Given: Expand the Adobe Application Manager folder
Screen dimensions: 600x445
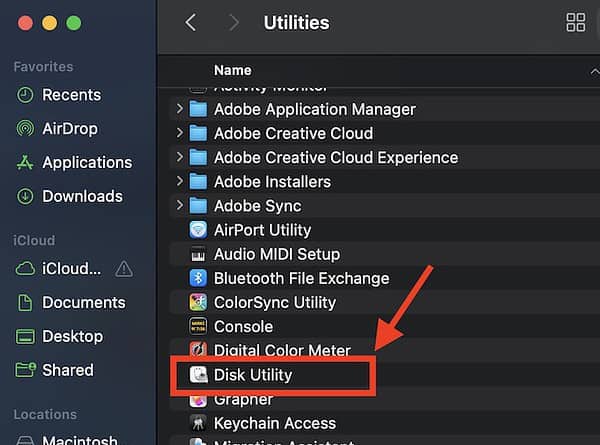Looking at the screenshot, I should point(180,109).
